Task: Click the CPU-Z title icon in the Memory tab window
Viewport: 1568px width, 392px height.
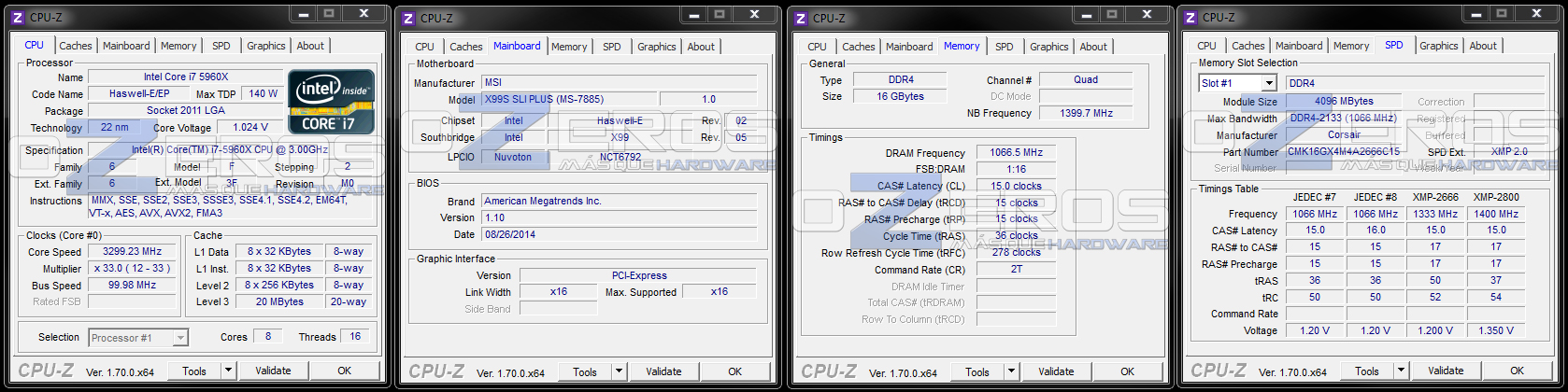Action: tap(801, 18)
